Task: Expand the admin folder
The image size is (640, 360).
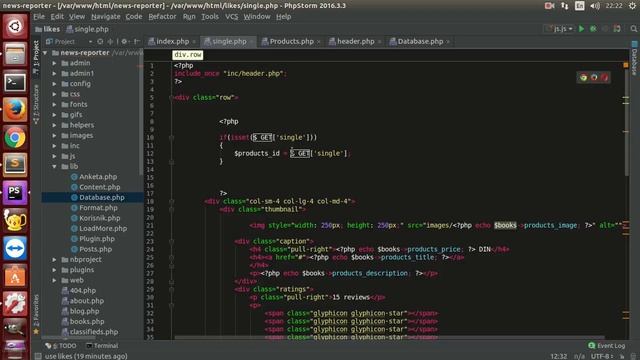Action: coord(54,63)
